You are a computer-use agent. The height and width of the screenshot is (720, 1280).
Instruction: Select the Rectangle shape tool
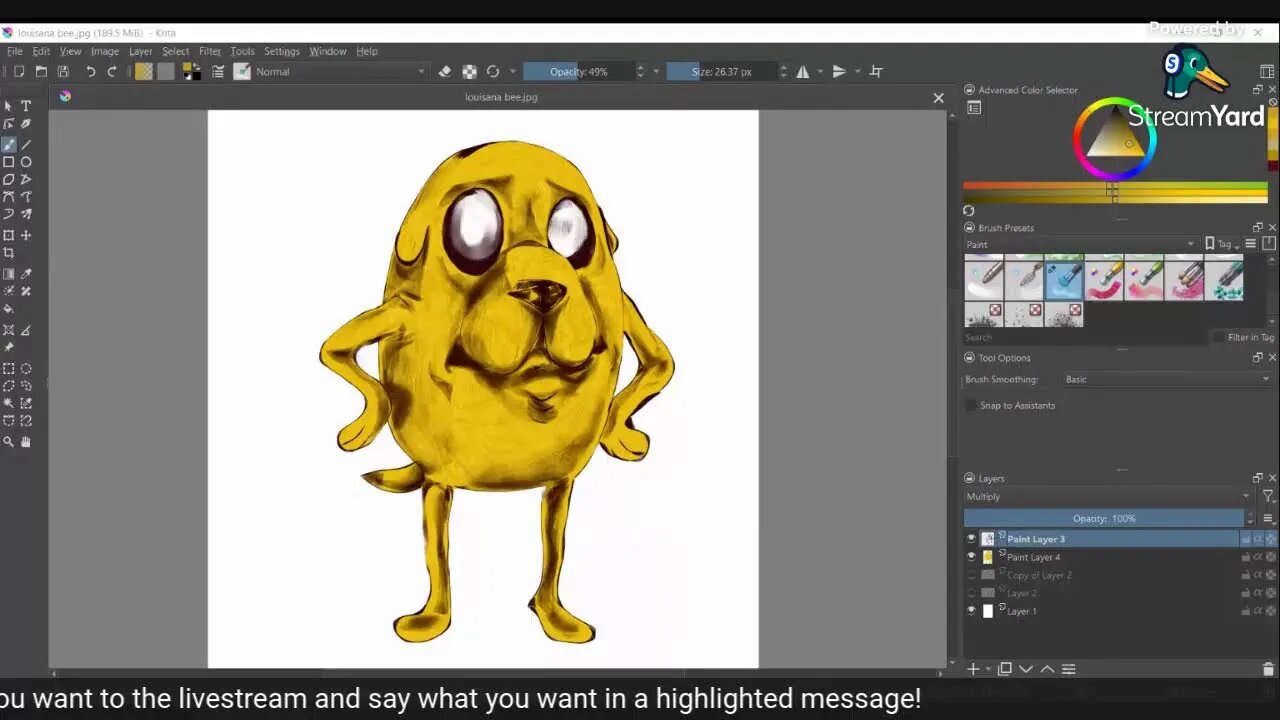click(9, 162)
